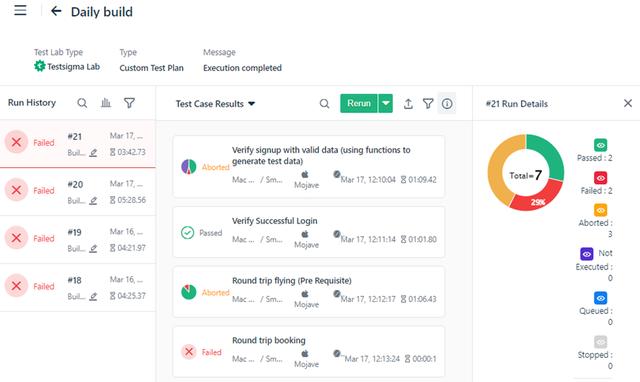Screen dimensions: 640x382
Task: Edit the build name of run #20
Action: (x=93, y=200)
